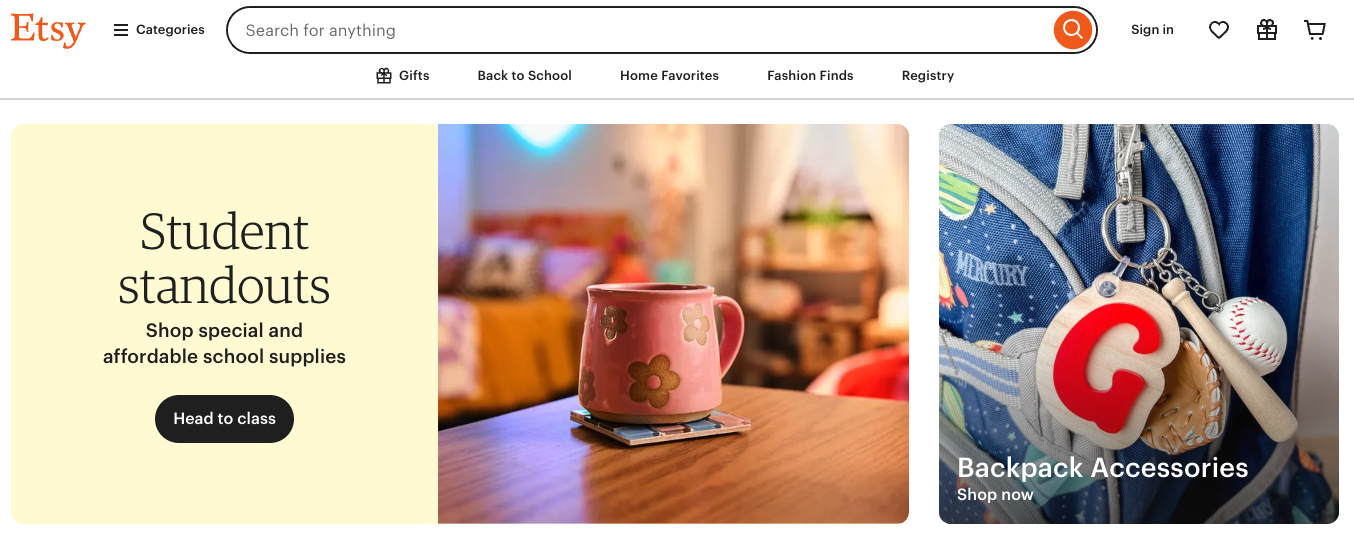
Task: Click Shop now under Backpack Accessories
Action: click(x=995, y=495)
